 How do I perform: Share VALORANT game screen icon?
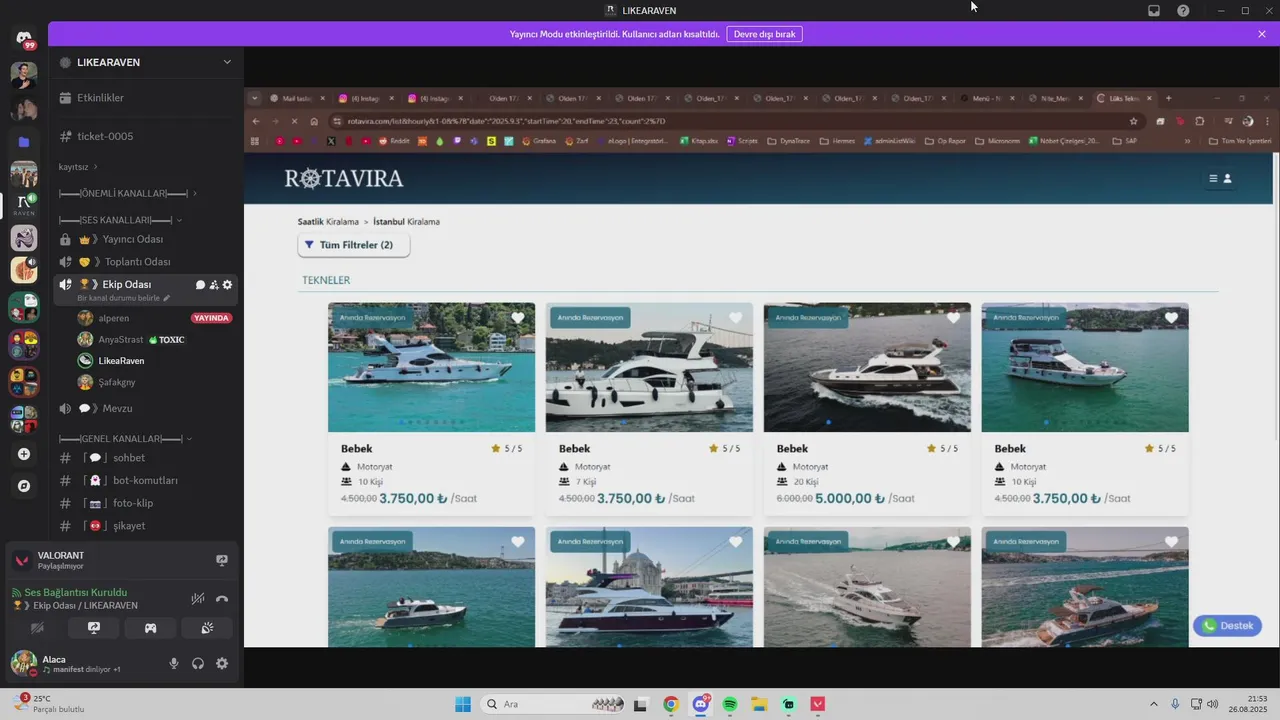(222, 560)
